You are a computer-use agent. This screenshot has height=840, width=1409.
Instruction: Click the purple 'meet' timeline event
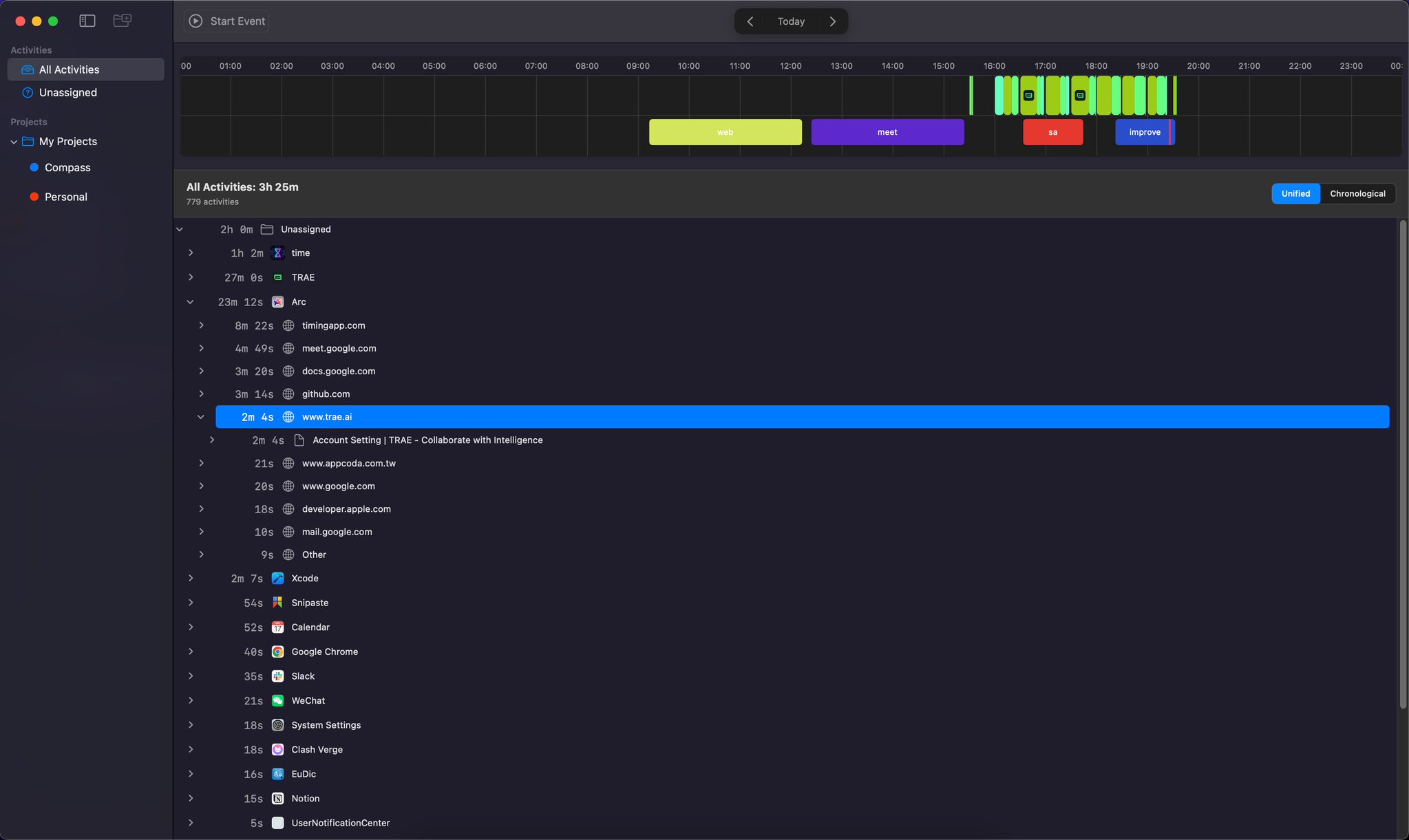coord(887,132)
